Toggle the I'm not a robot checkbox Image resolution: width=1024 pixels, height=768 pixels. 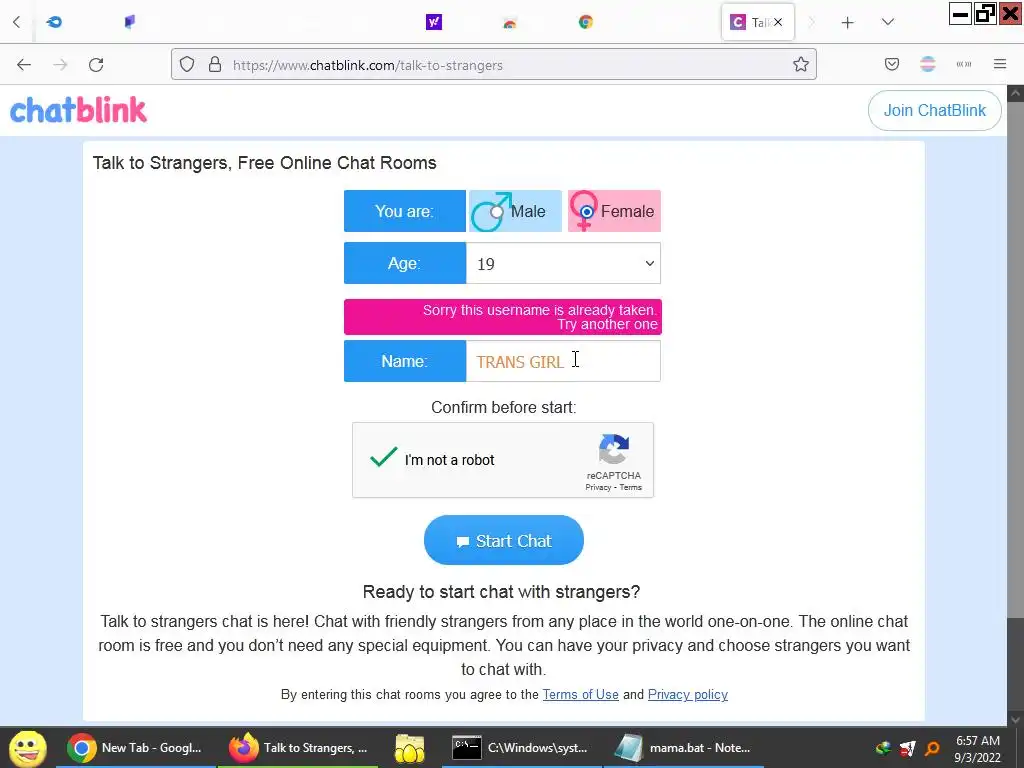click(383, 457)
